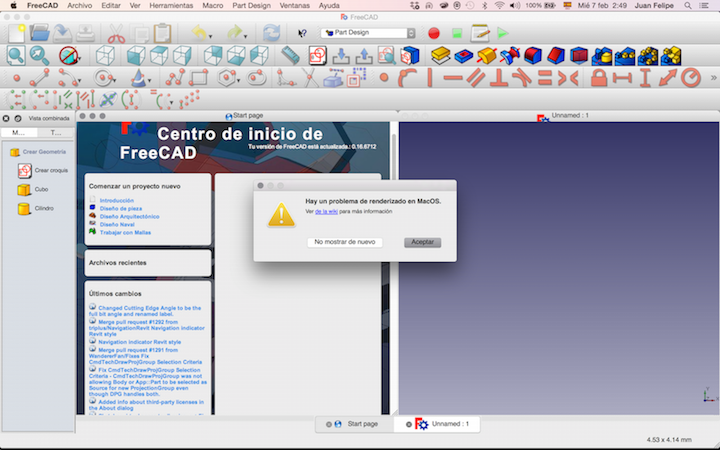Click the Fit All magnifier icon

[16, 56]
